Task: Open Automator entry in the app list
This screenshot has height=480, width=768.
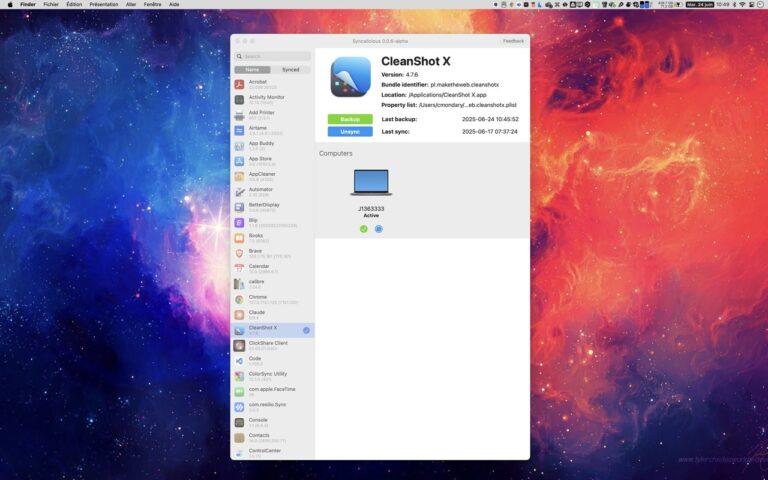Action: coord(272,192)
